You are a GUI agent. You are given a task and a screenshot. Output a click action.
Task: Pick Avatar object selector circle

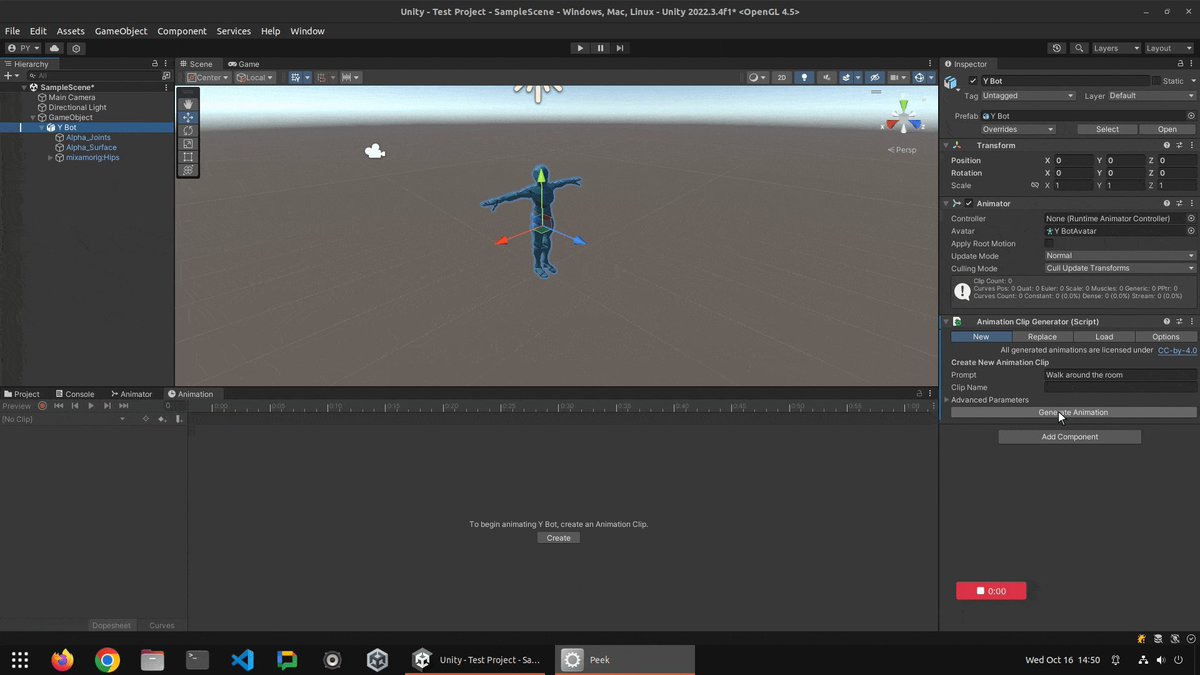click(x=1191, y=231)
